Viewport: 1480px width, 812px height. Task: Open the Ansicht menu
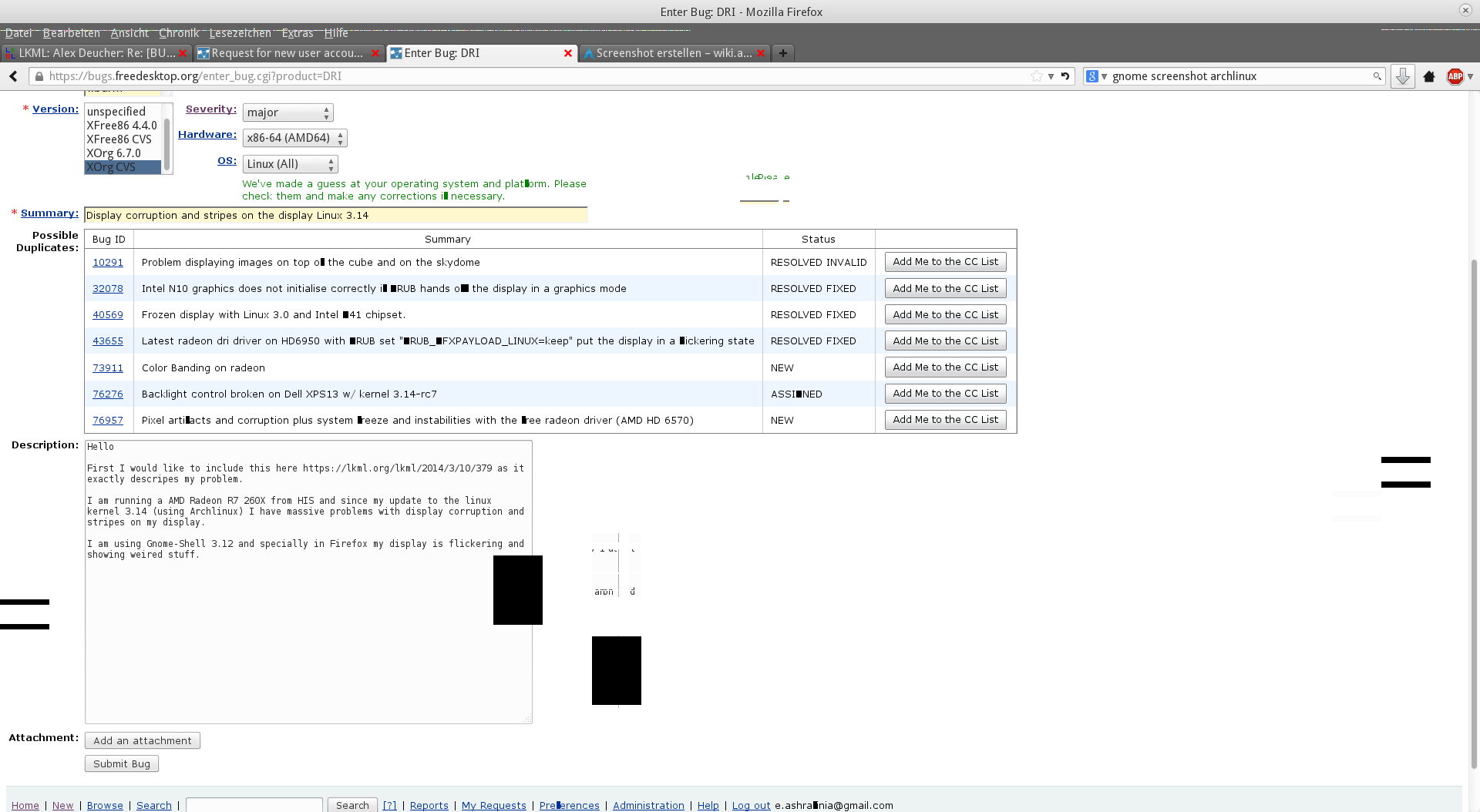point(129,33)
